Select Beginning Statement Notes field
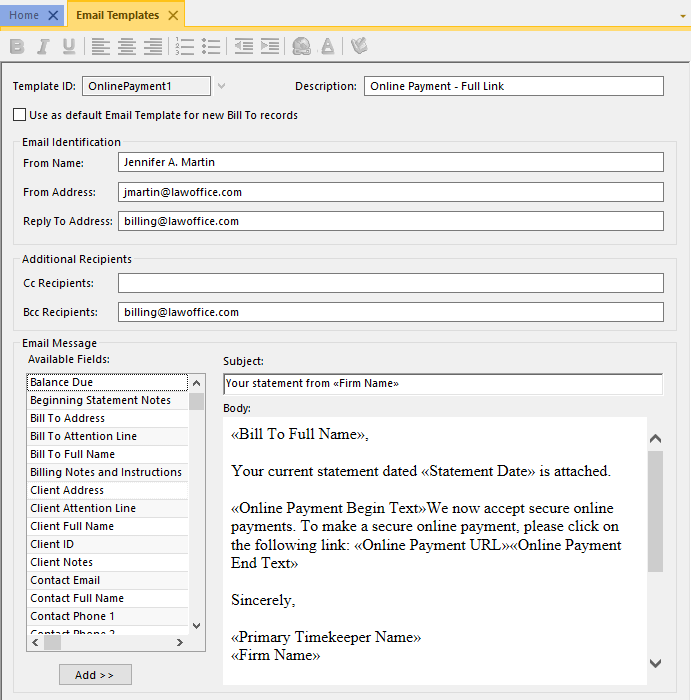 pos(107,400)
